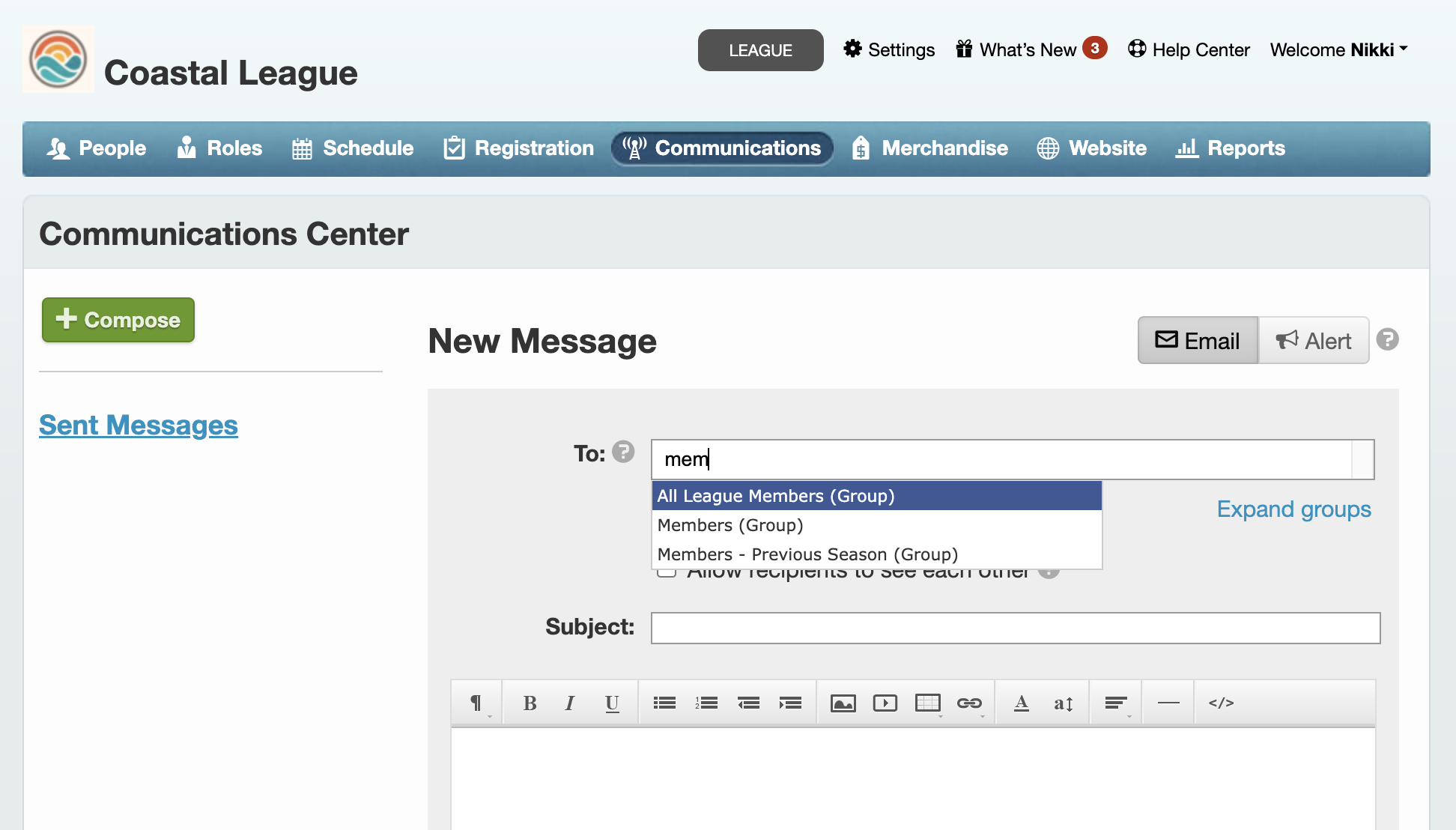1456x830 pixels.
Task: Toggle underline formatting
Action: pyautogui.click(x=612, y=703)
